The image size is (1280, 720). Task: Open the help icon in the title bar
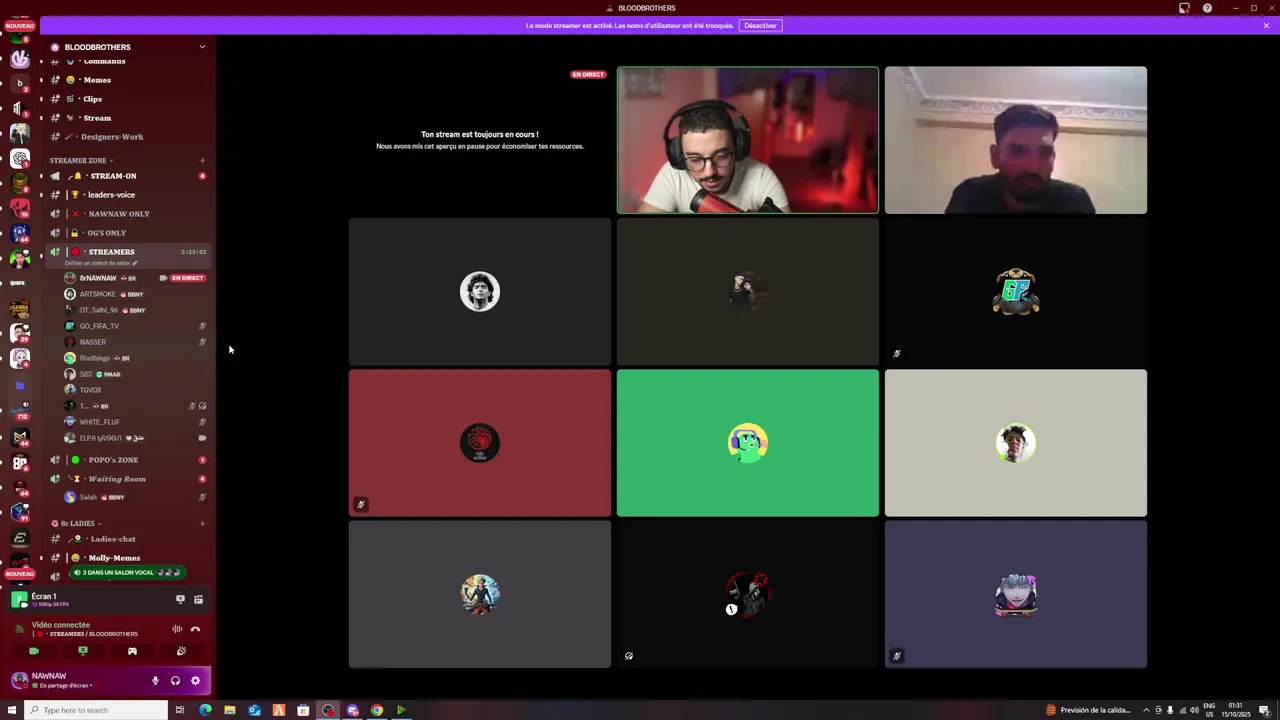click(1207, 8)
